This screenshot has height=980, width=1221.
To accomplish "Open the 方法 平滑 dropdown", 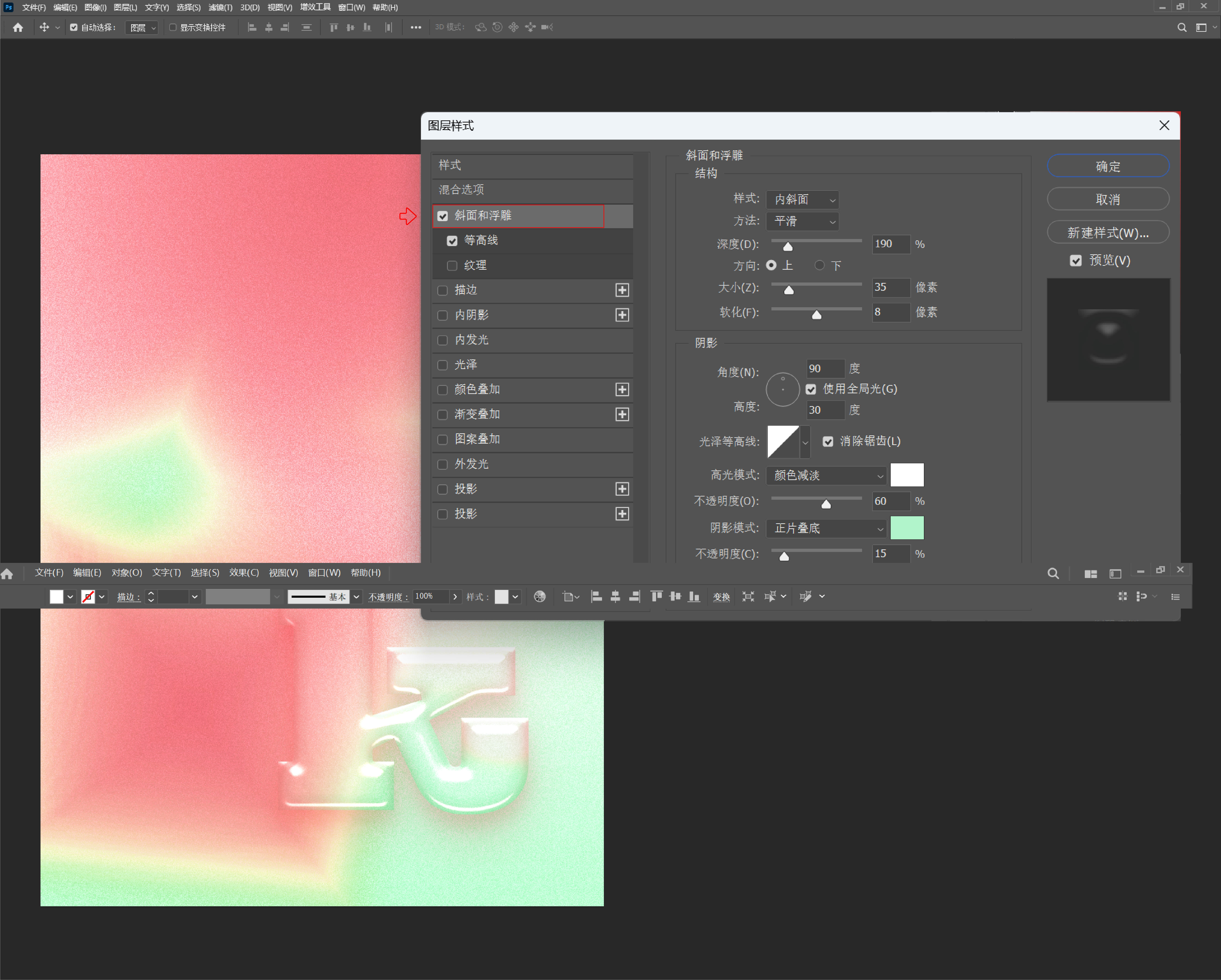I will (803, 222).
